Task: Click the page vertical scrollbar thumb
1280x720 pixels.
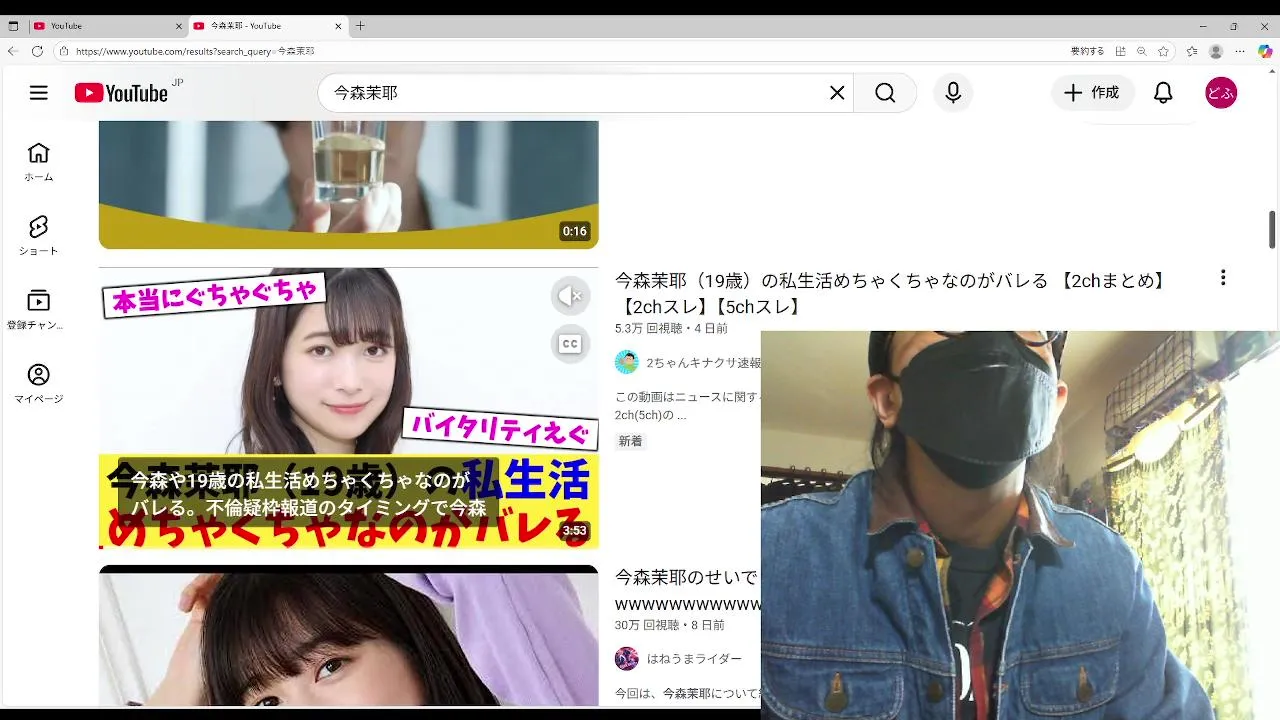Action: pyautogui.click(x=1272, y=229)
